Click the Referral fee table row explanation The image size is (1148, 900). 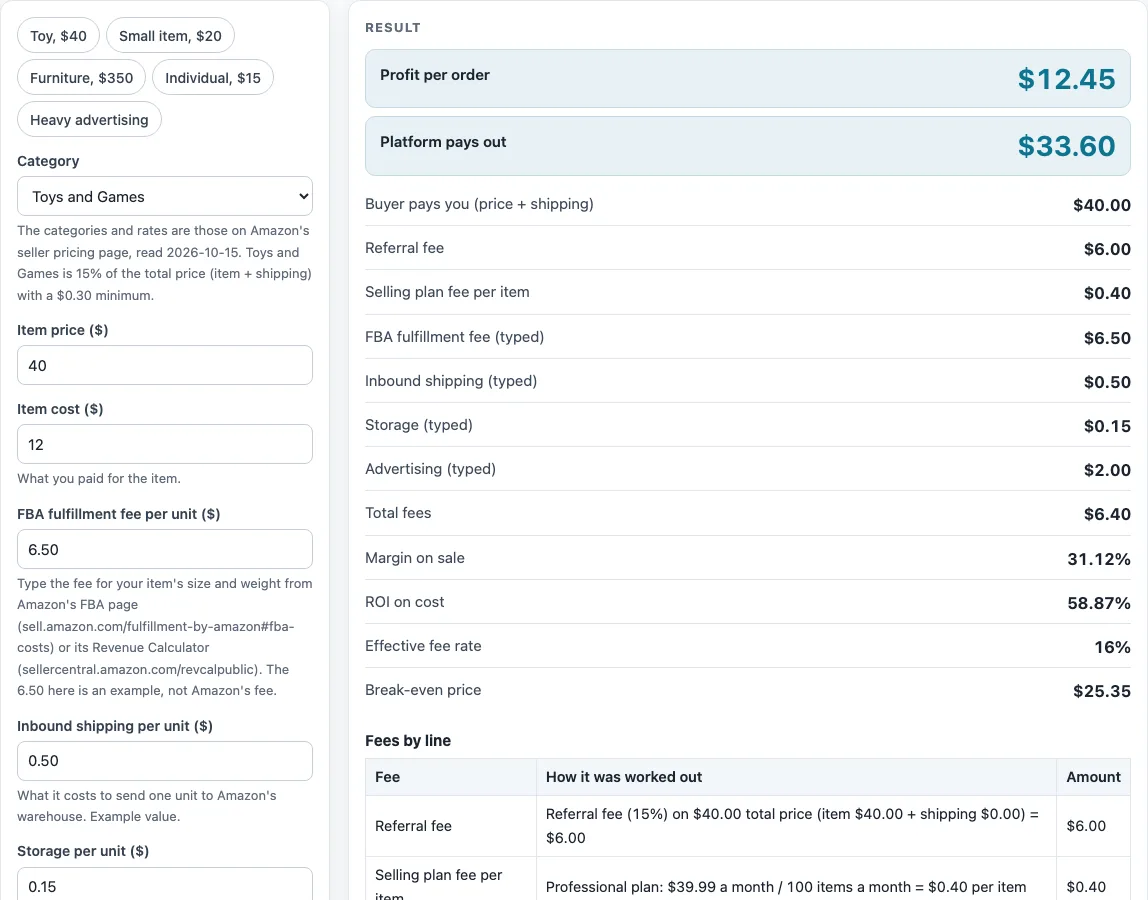coord(796,826)
